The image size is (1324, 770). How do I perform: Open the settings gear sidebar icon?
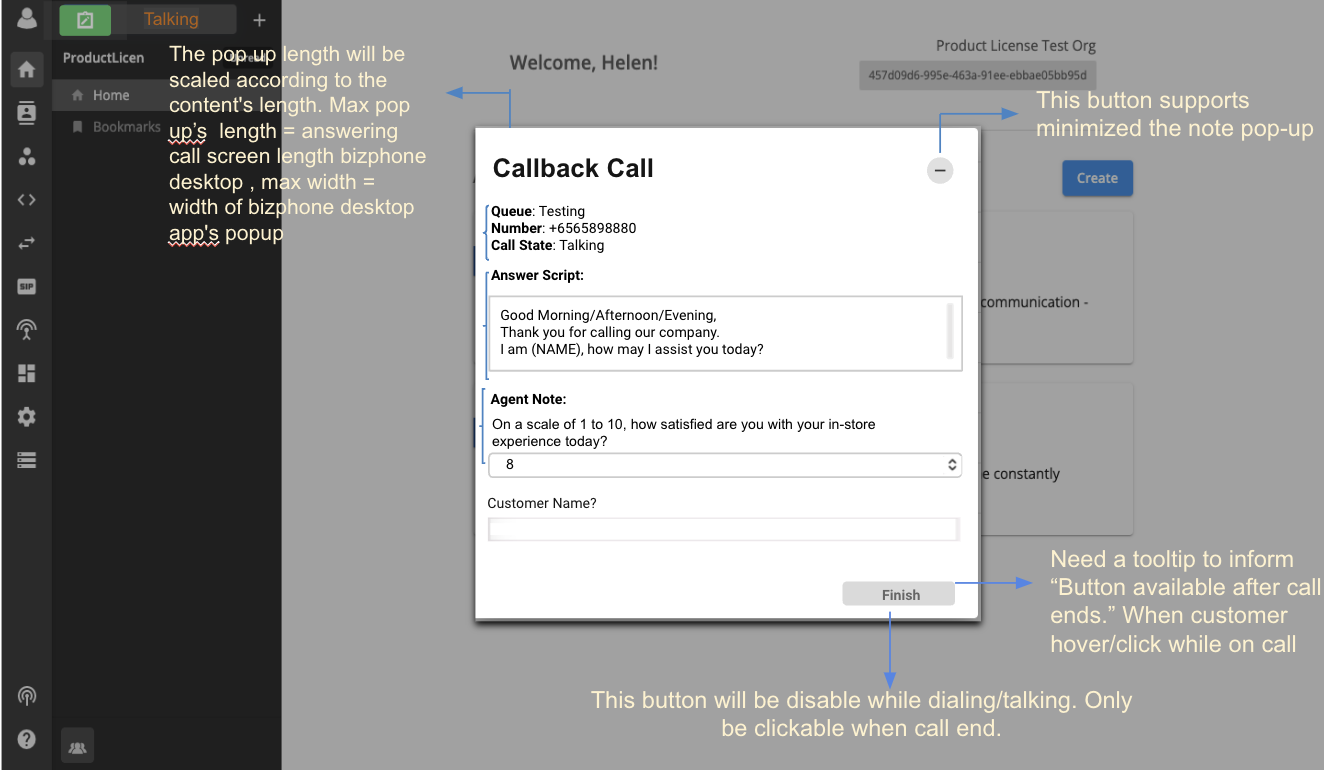pos(27,417)
